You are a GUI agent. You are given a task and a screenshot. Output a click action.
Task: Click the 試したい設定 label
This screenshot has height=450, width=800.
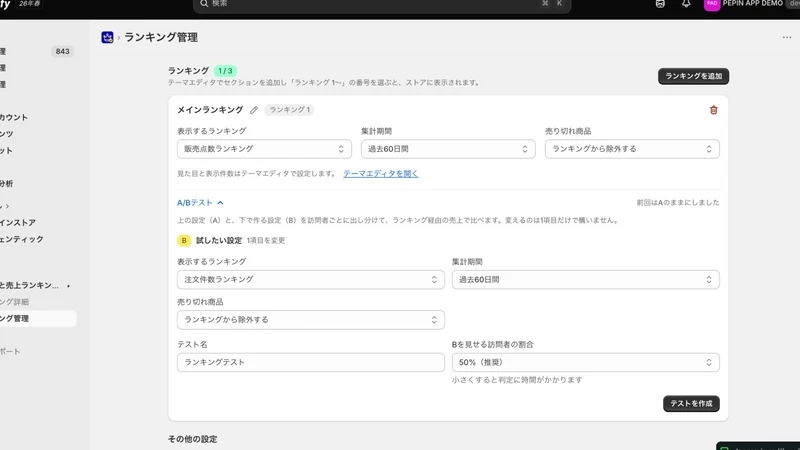pos(219,240)
